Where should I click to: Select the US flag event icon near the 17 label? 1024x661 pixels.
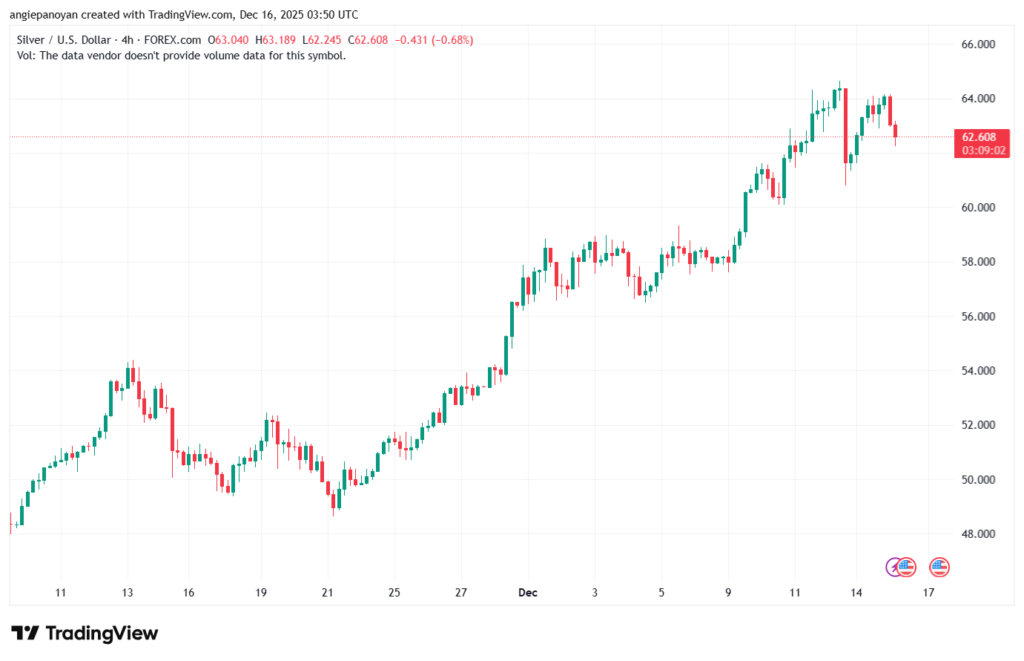940,567
